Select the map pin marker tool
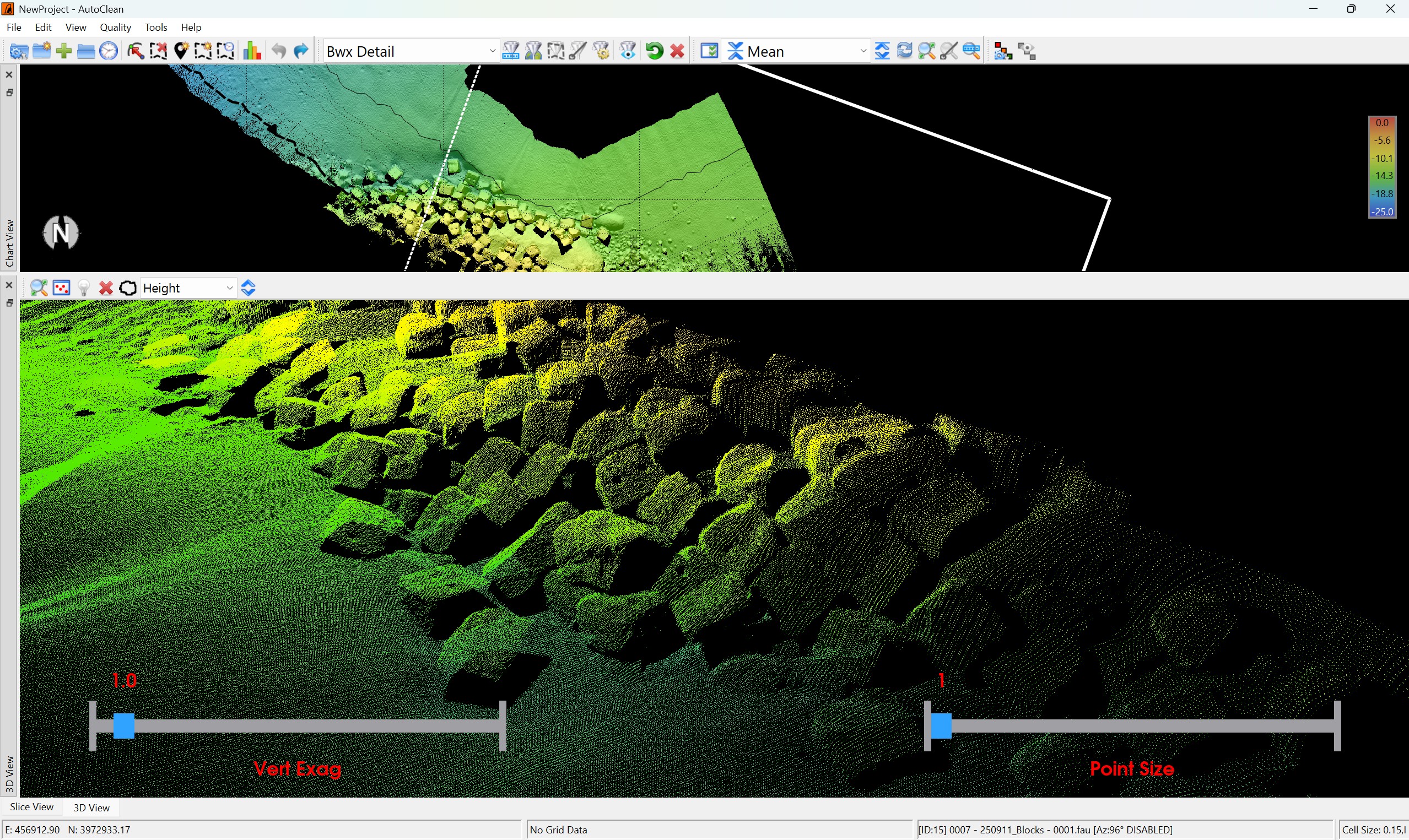1409x840 pixels. coord(181,52)
